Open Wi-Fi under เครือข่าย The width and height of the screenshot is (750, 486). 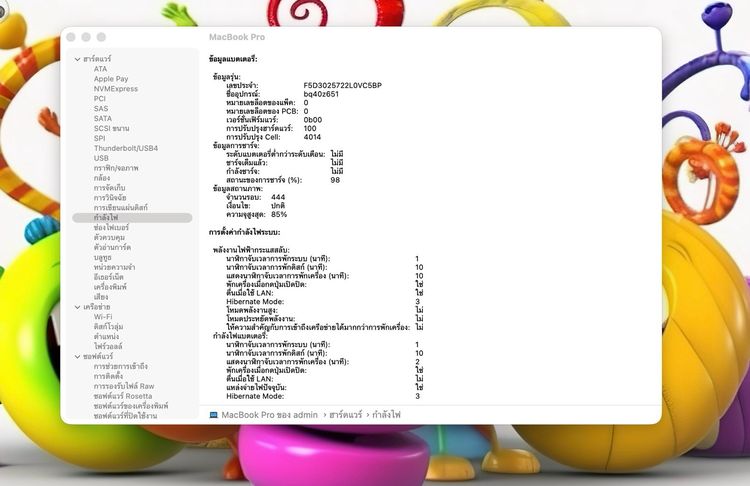tap(103, 317)
